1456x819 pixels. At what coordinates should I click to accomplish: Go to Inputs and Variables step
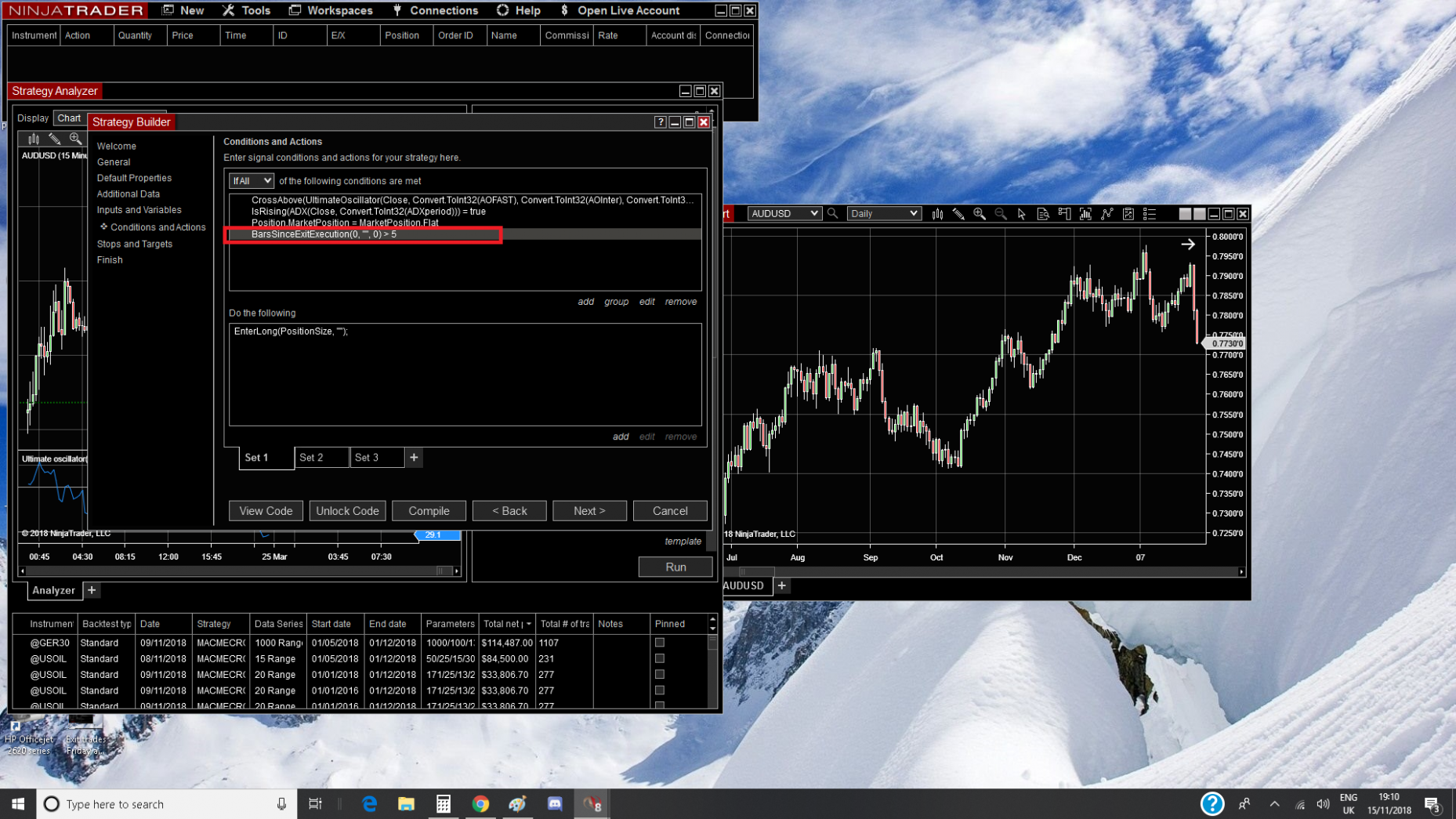coord(139,210)
